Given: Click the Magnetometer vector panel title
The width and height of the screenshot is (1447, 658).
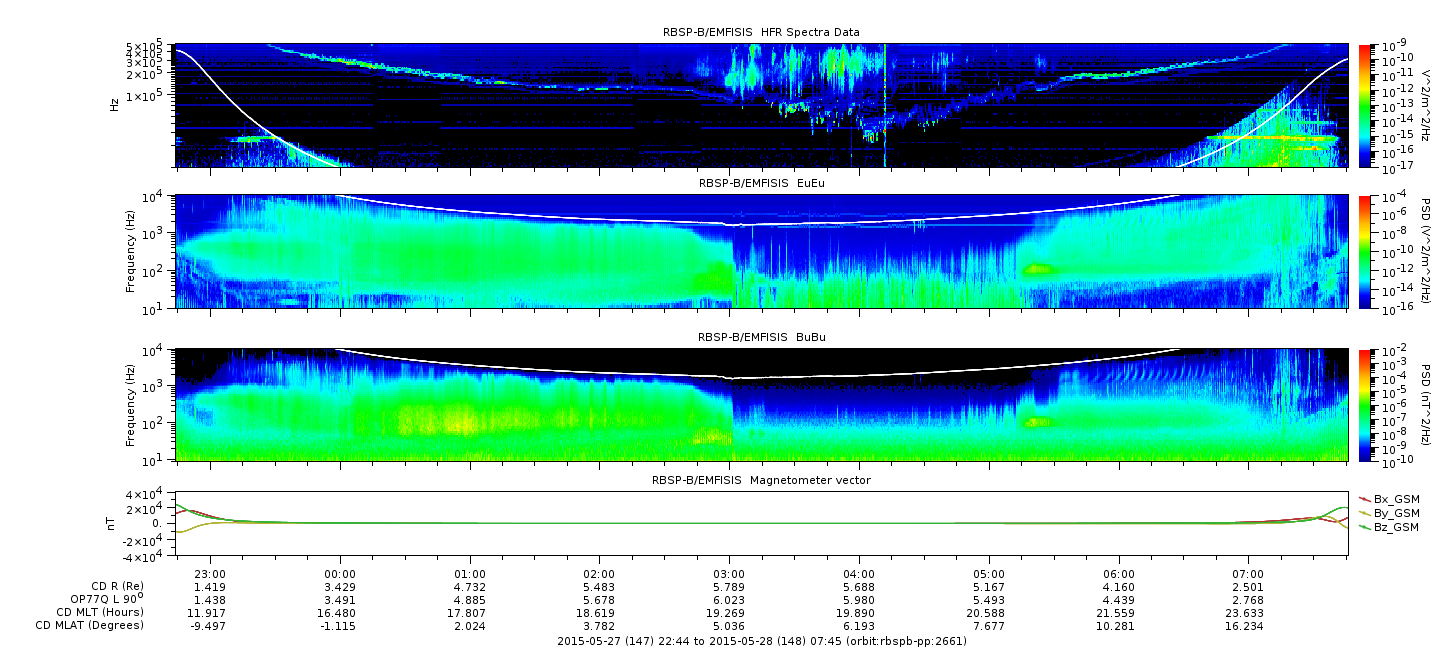Looking at the screenshot, I should pyautogui.click(x=761, y=481).
